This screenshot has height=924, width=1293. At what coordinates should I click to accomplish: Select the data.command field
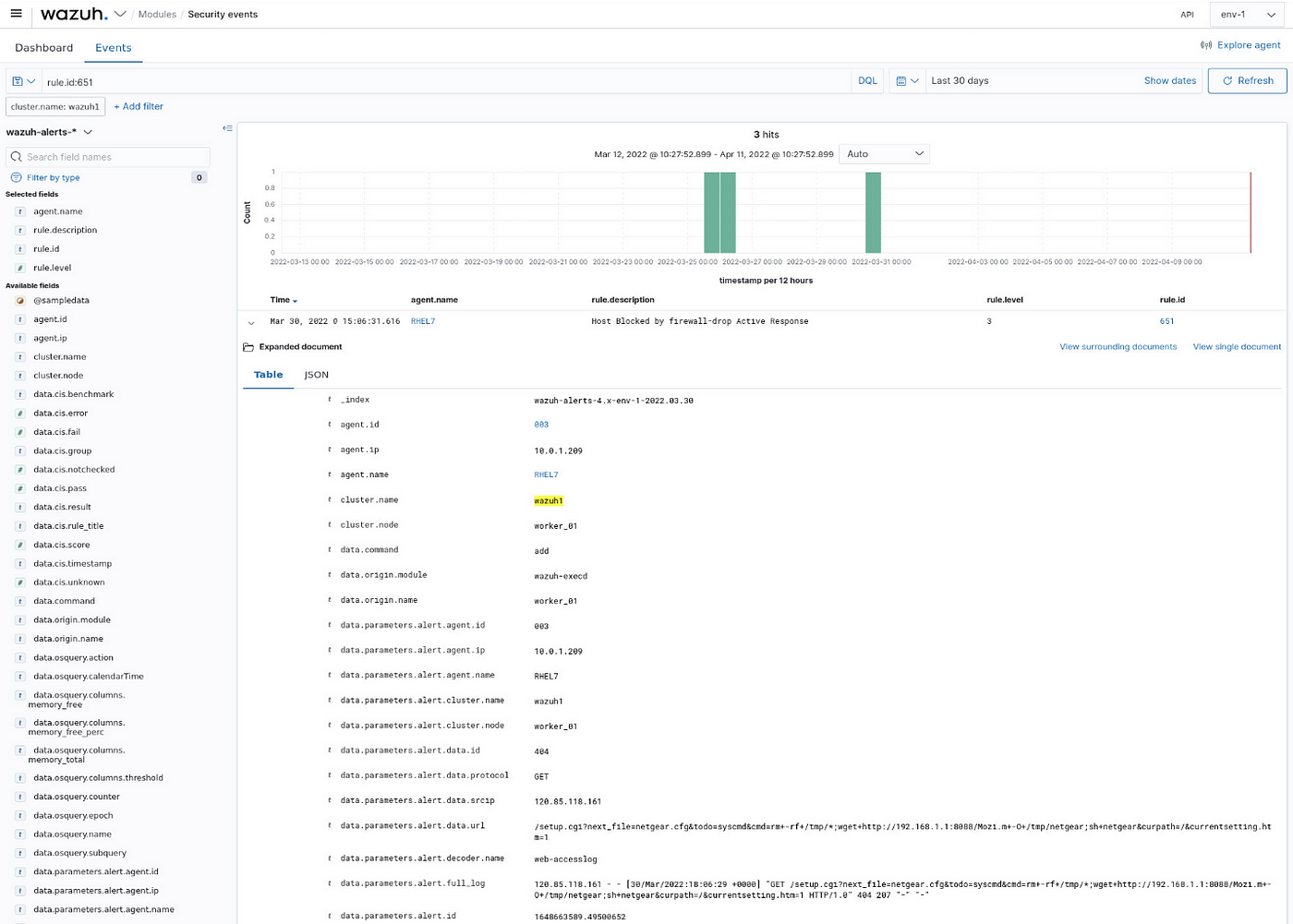click(64, 601)
